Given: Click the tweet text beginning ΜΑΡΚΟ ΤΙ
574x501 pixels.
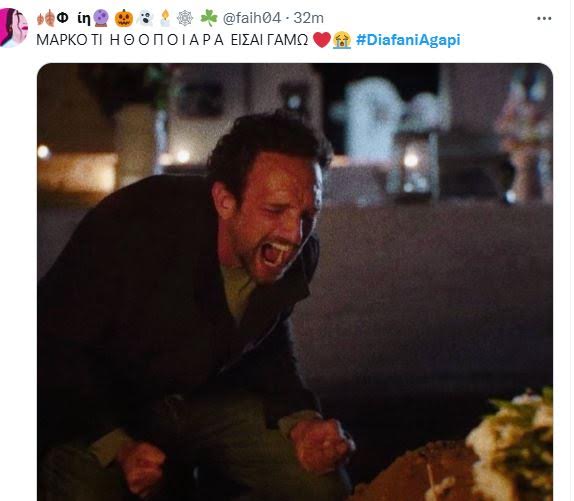Looking at the screenshot, I should [172, 40].
